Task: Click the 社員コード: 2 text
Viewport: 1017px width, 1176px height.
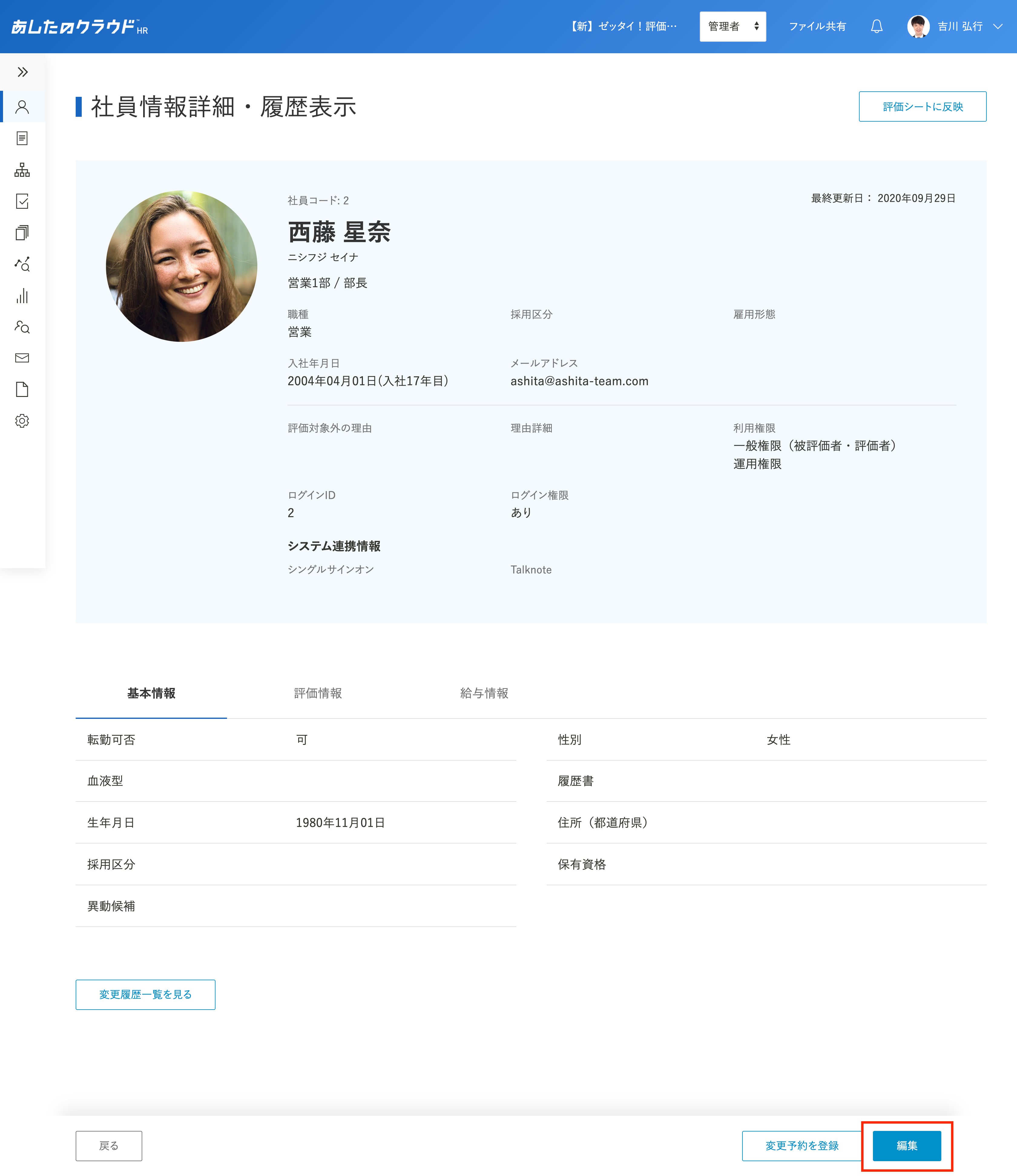Action: [318, 200]
